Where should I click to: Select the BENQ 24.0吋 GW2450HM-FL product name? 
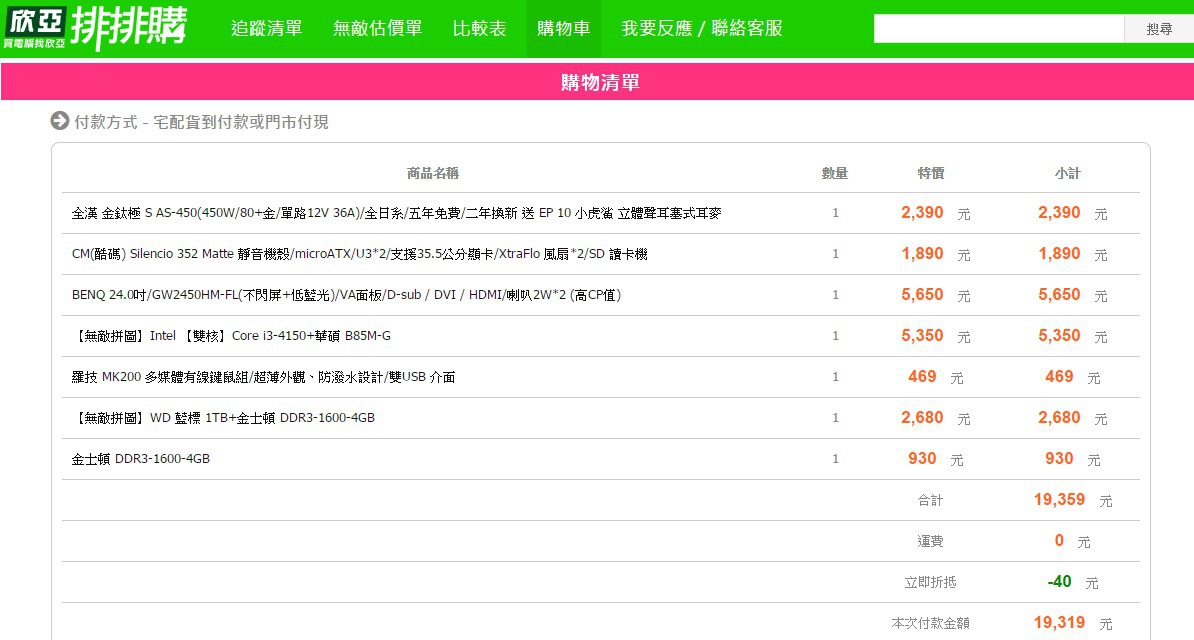tap(346, 295)
